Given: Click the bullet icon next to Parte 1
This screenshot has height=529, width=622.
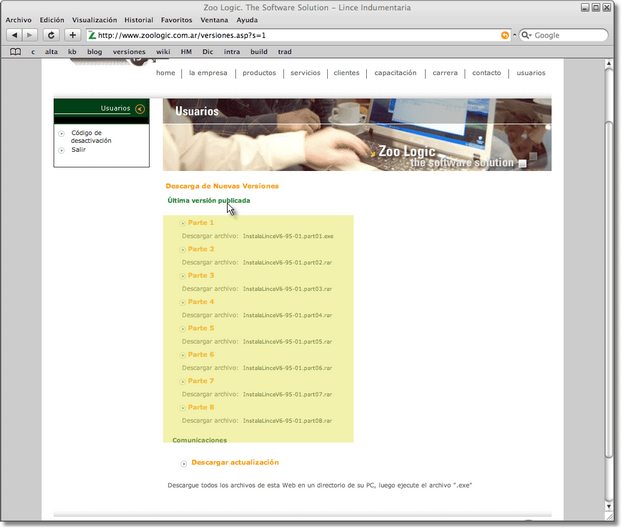Looking at the screenshot, I should pyautogui.click(x=183, y=223).
